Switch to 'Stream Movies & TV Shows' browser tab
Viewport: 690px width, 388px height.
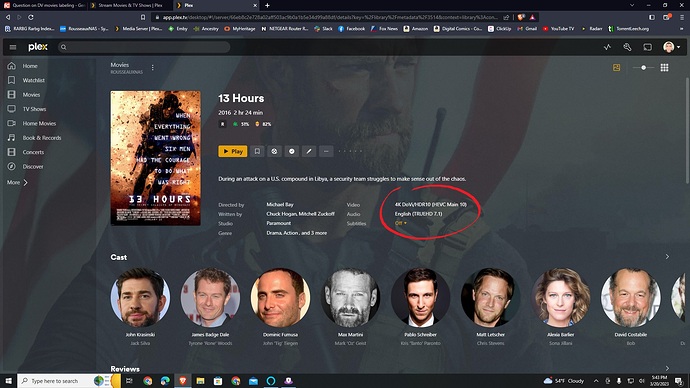tap(130, 5)
